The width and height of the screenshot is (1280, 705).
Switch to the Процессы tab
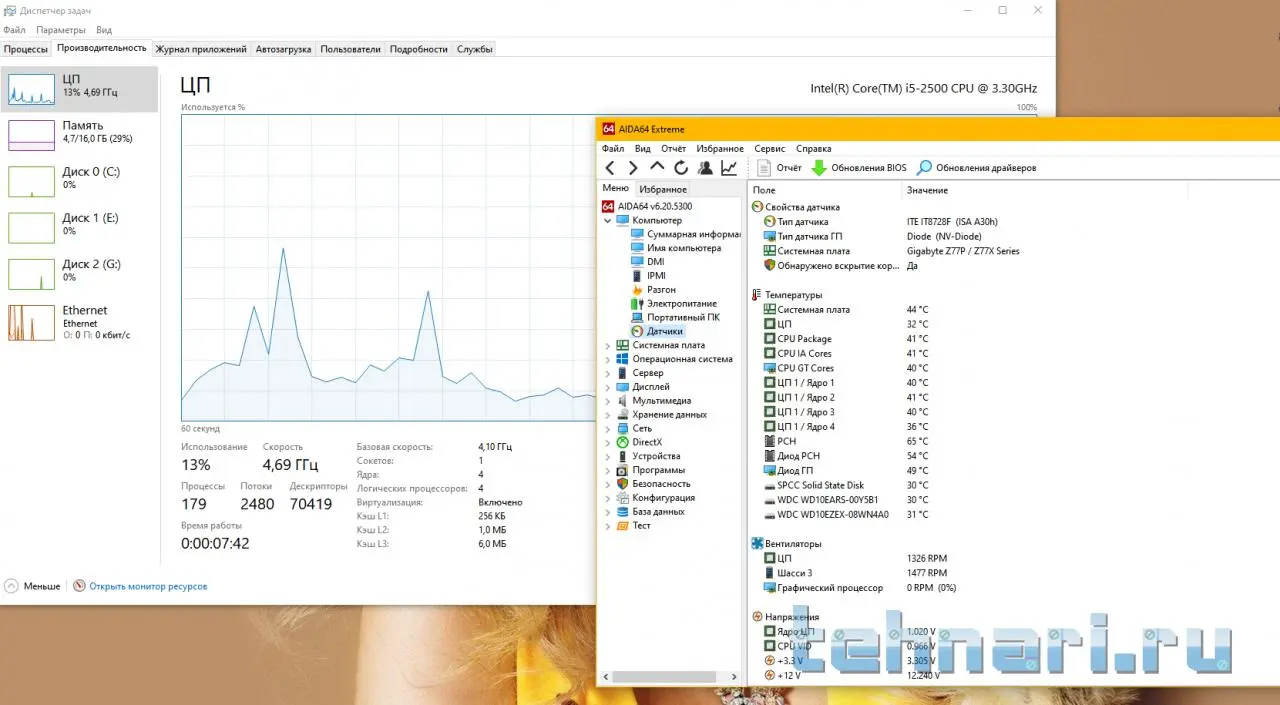coord(26,49)
